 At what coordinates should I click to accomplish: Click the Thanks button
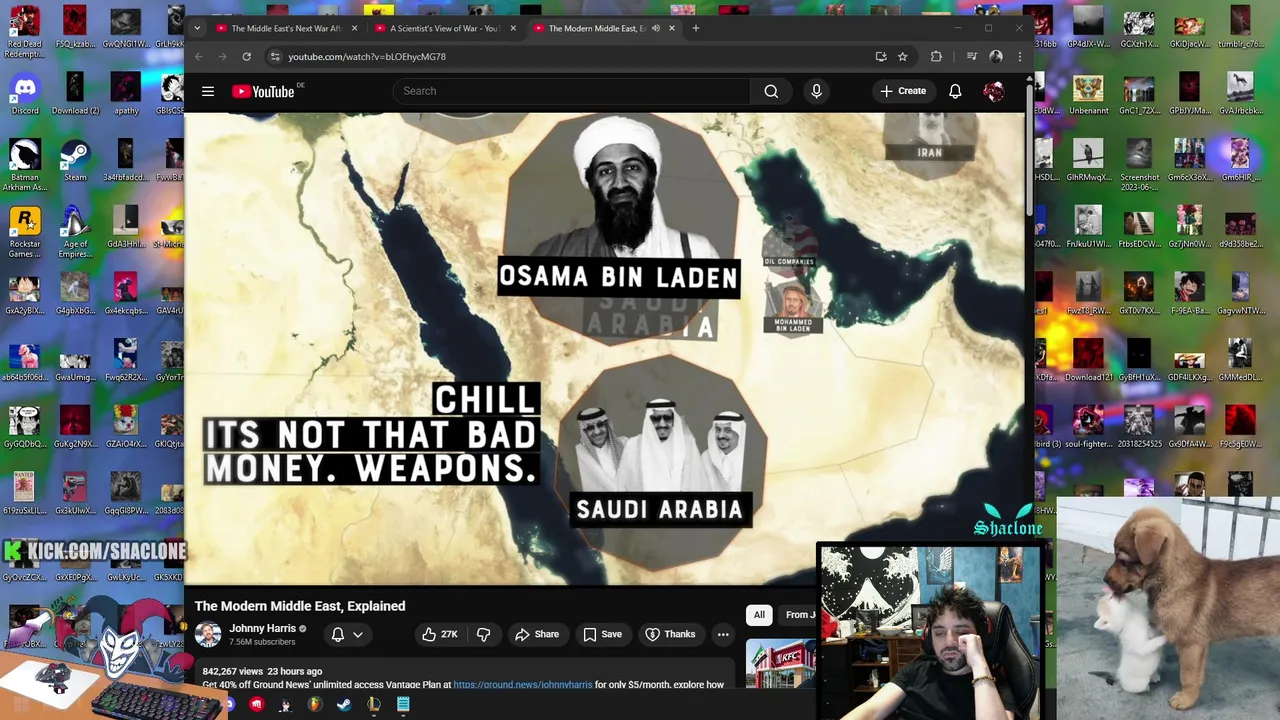(670, 634)
